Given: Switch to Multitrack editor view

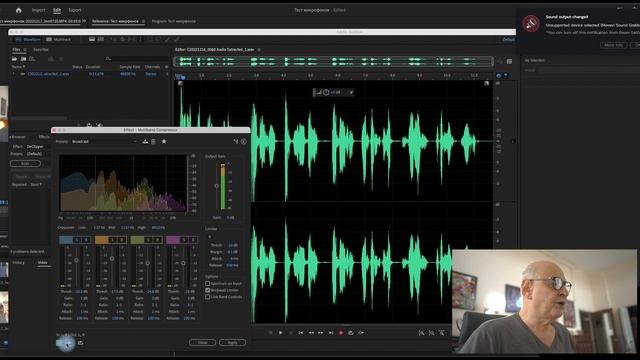Looking at the screenshot, I should (x=58, y=40).
